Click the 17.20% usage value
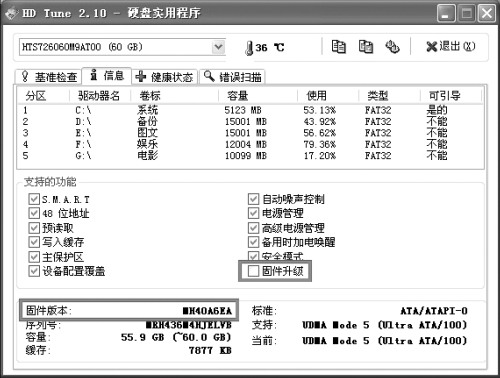Screen dimensions: 500x378 [x=320, y=156]
